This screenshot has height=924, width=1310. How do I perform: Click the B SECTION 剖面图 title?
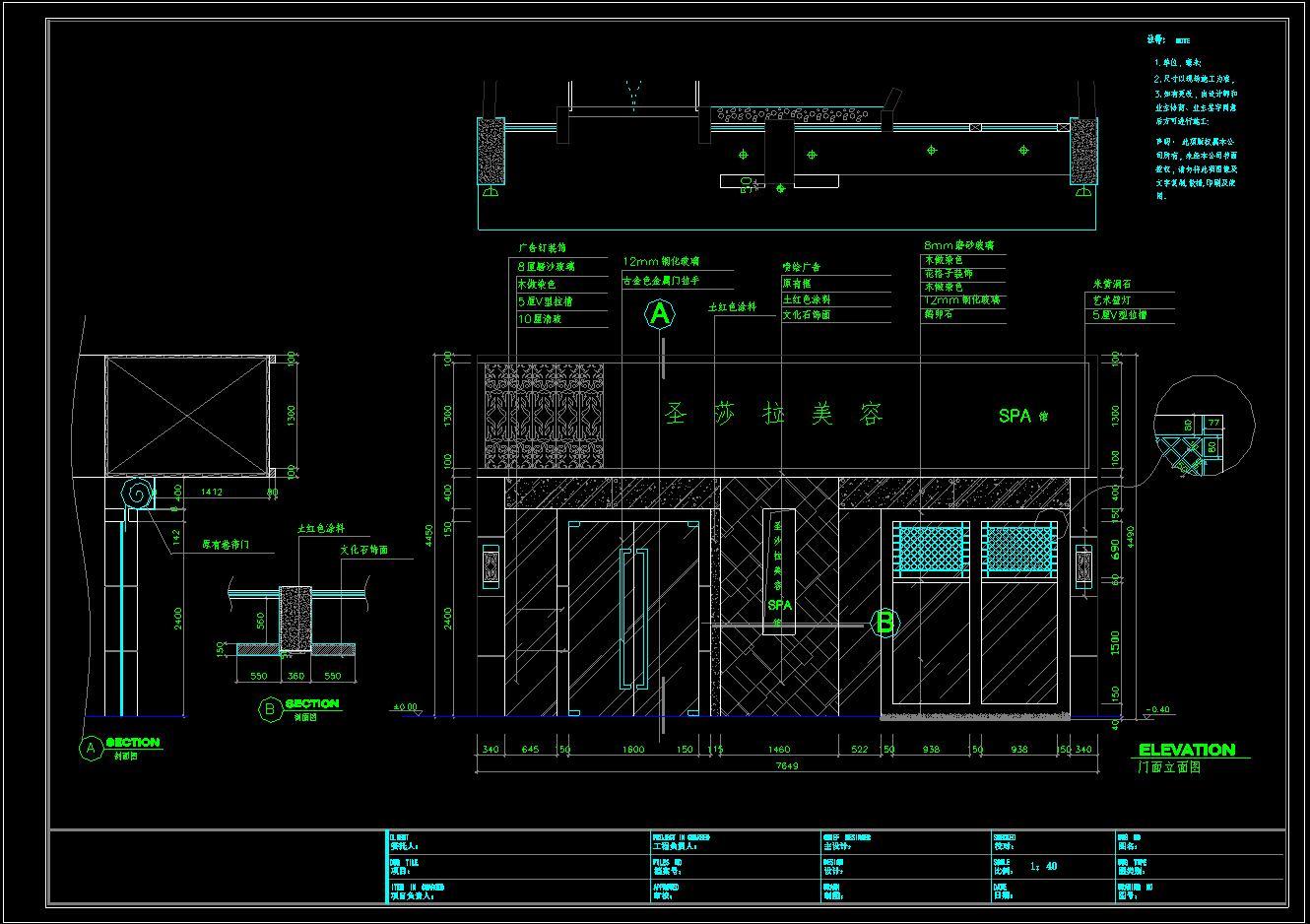pos(298,709)
